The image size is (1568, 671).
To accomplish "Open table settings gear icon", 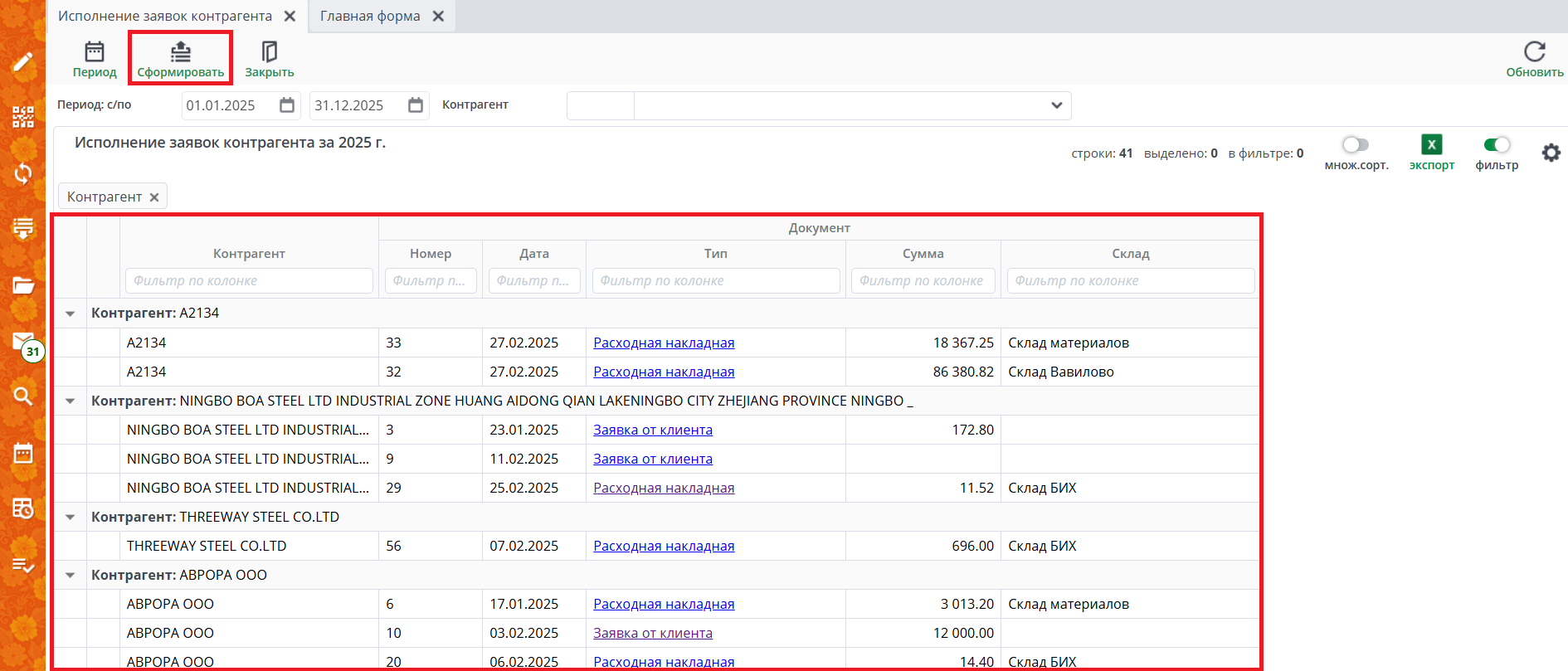I will [1551, 153].
